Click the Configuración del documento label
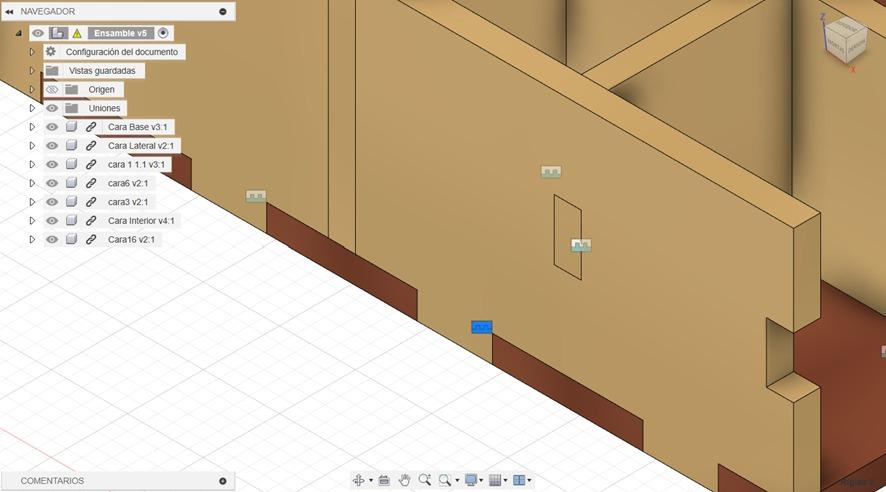The image size is (886, 492). pyautogui.click(x=122, y=52)
